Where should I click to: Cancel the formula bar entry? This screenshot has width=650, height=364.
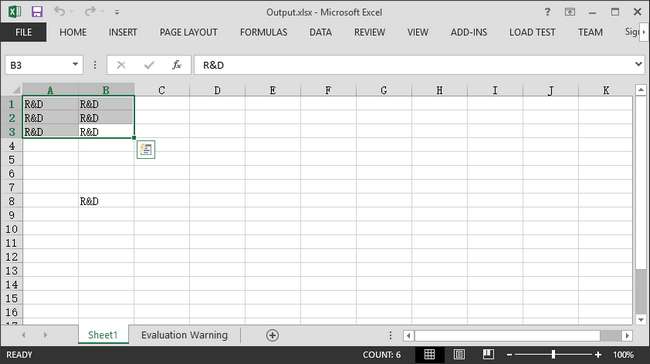[x=121, y=65]
